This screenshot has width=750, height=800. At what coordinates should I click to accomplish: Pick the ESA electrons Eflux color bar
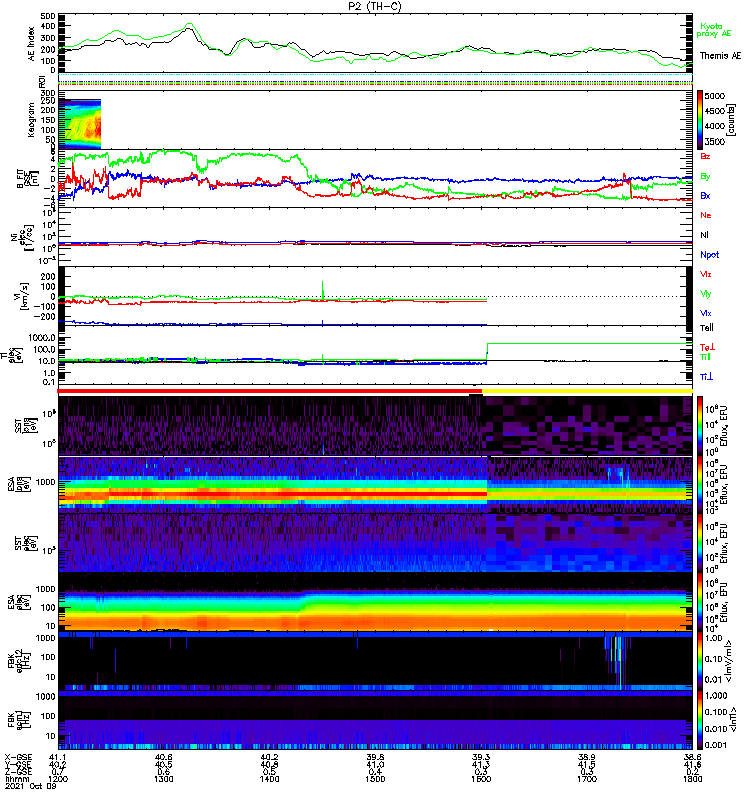[x=700, y=602]
